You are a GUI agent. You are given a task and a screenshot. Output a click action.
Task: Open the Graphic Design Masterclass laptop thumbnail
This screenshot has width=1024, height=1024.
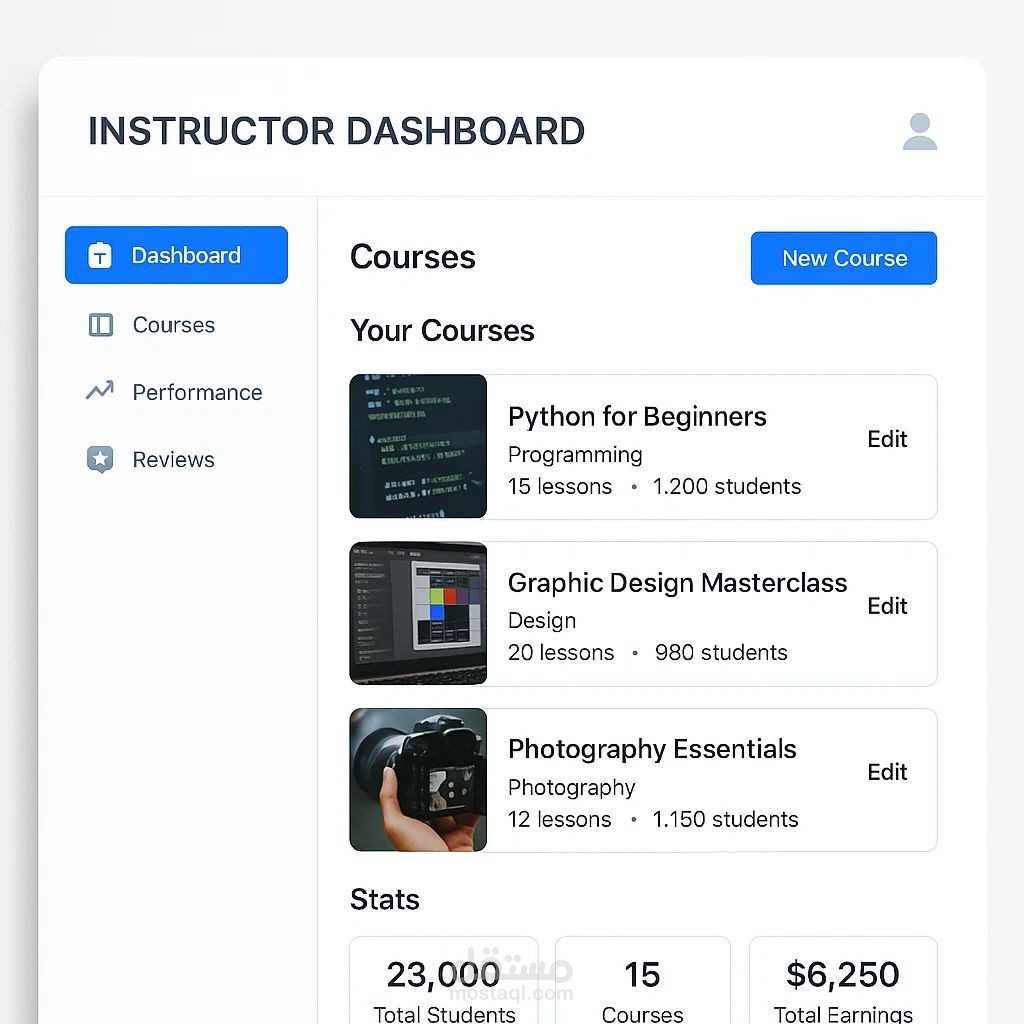pyautogui.click(x=418, y=613)
